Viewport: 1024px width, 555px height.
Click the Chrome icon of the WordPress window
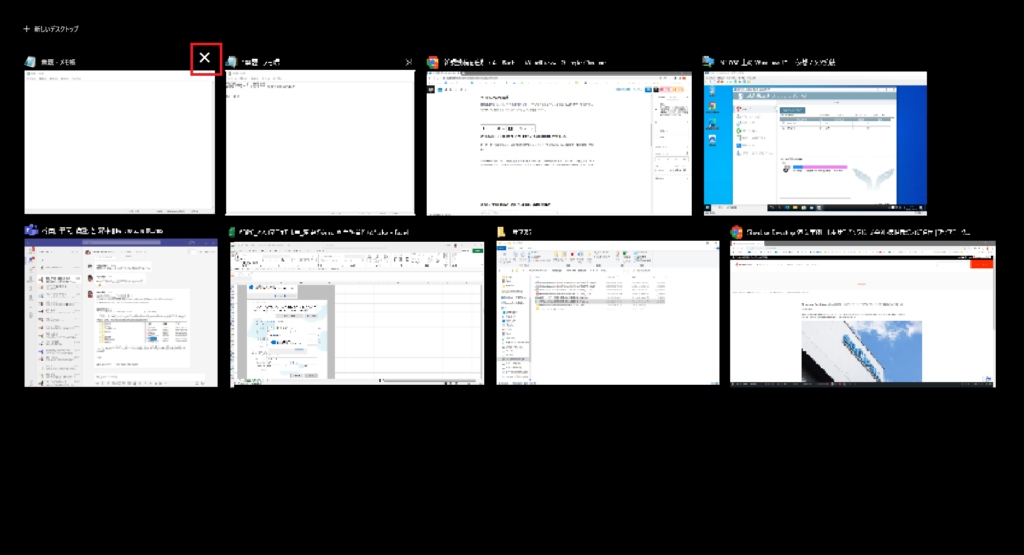432,62
